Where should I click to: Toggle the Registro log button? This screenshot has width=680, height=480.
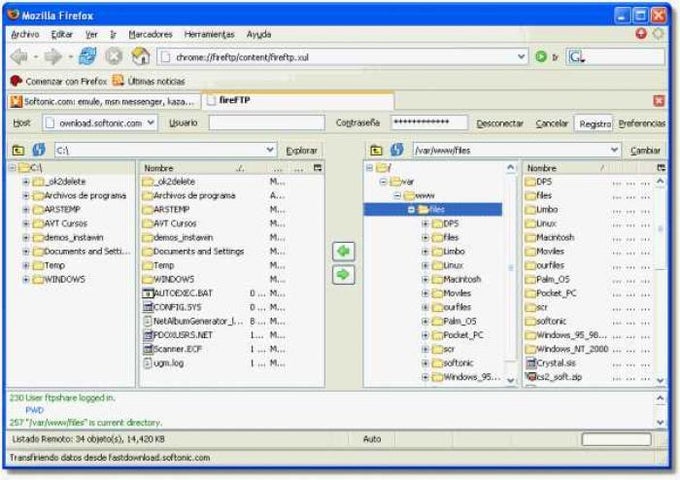(x=595, y=124)
